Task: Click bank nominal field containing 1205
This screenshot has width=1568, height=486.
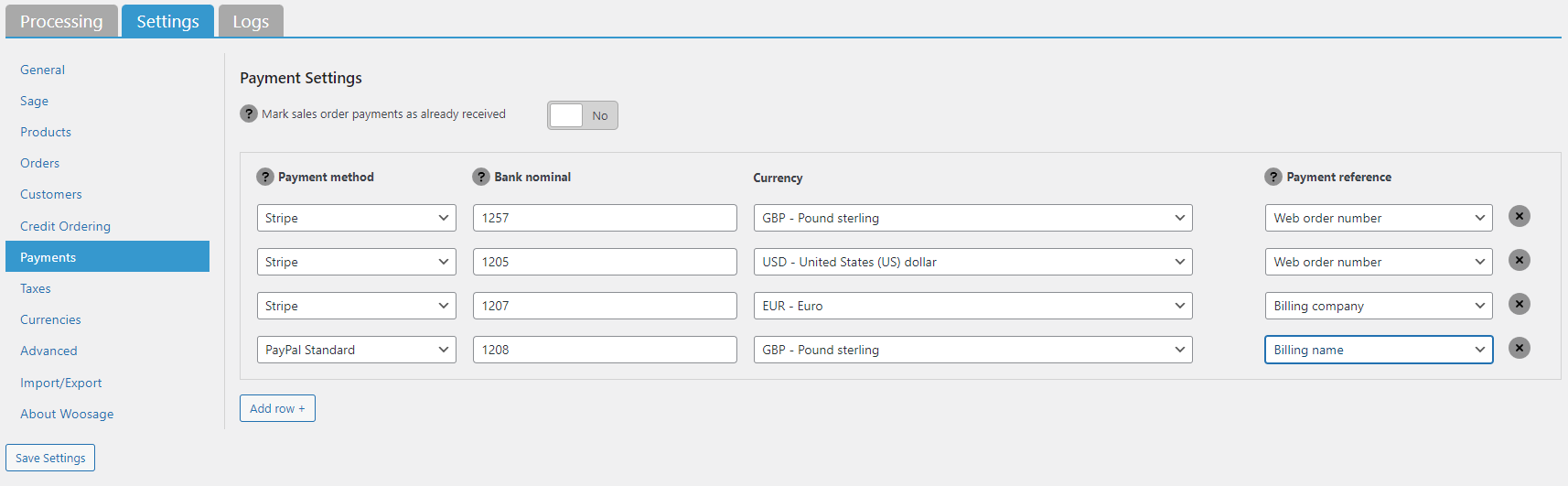Action: (x=605, y=262)
